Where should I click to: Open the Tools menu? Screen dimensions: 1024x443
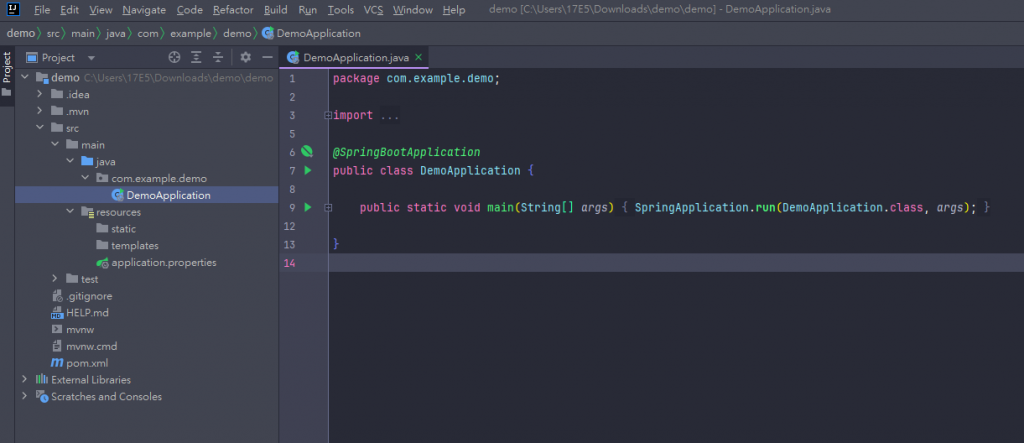(341, 10)
